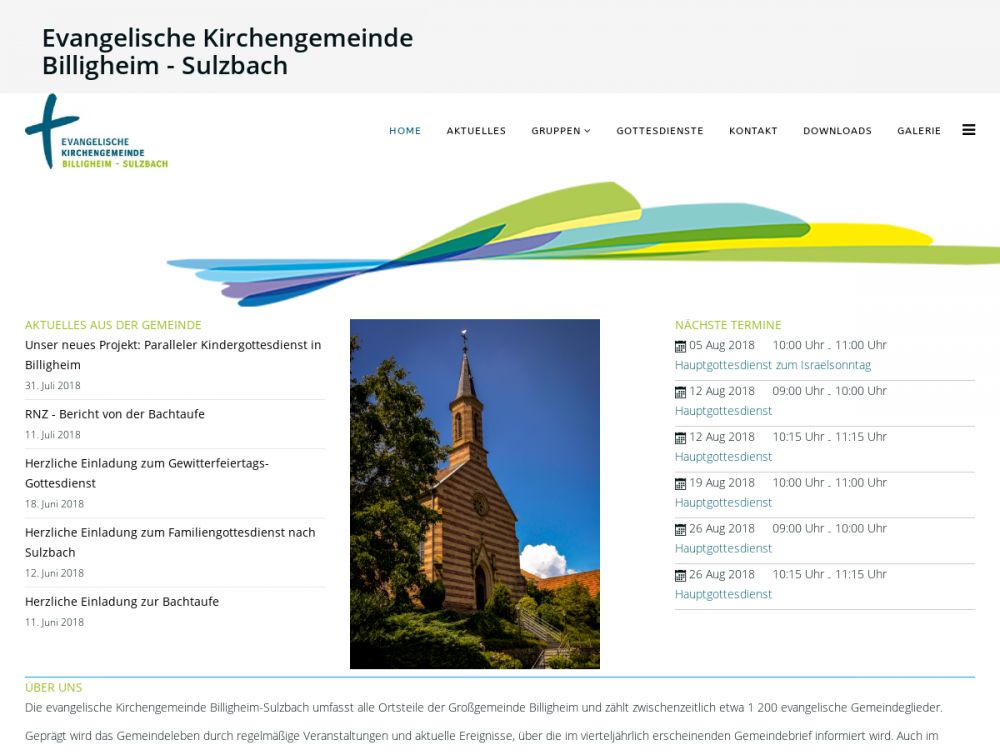Click calendar icon beside 12 Aug 09:00 Uhr
The image size is (1000, 750).
click(681, 392)
